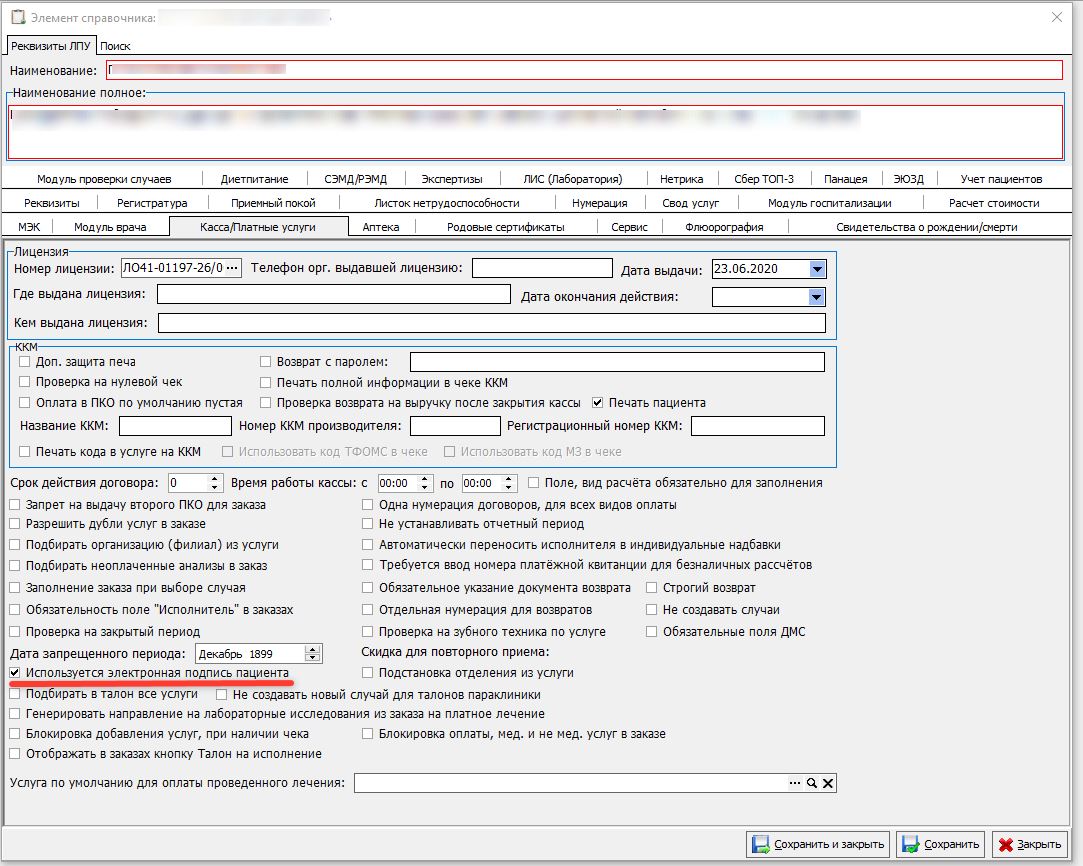Expand the Дата окончания действия dropdown
The image size is (1083, 866).
[x=816, y=298]
